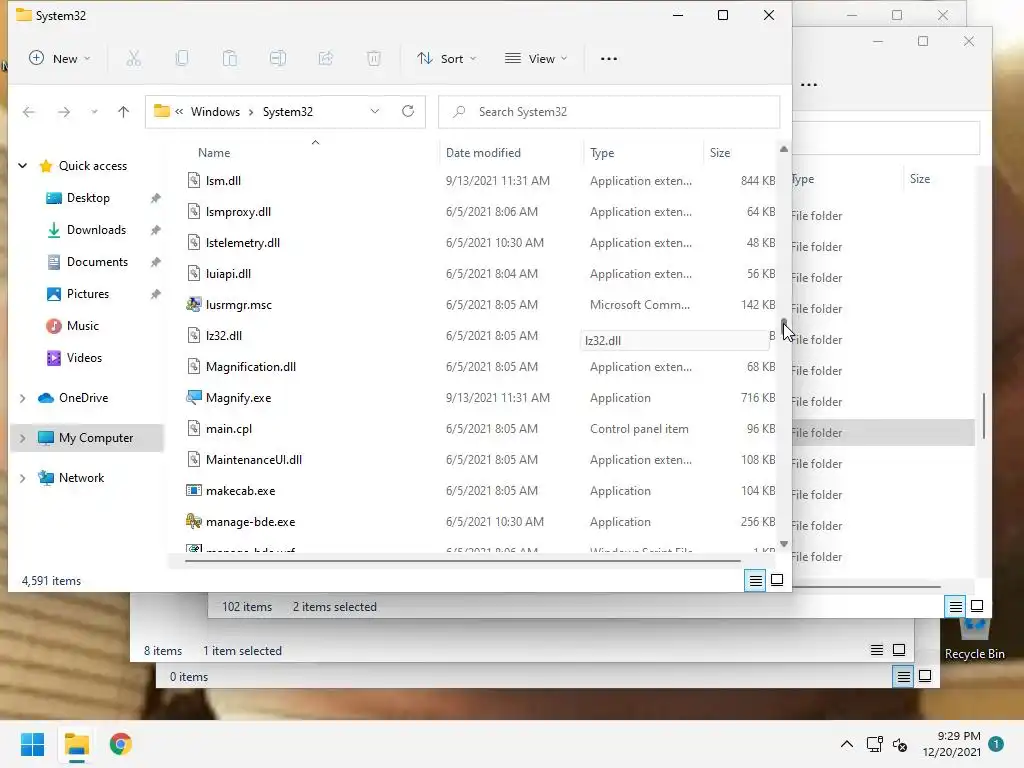This screenshot has width=1024, height=768.
Task: Toggle thumbnails view in 102 items window
Action: (977, 606)
